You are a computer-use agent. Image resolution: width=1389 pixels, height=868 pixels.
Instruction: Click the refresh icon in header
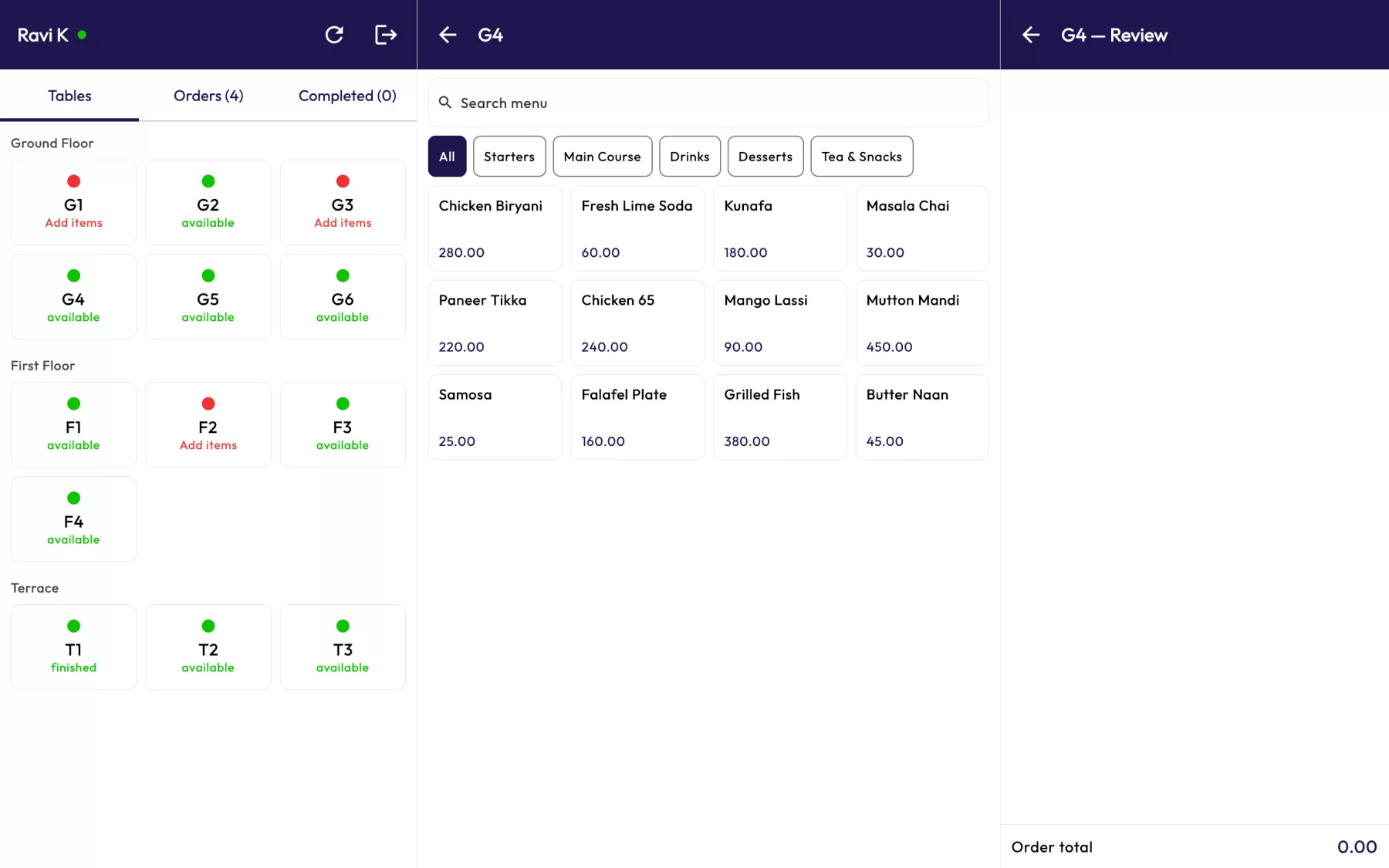334,35
